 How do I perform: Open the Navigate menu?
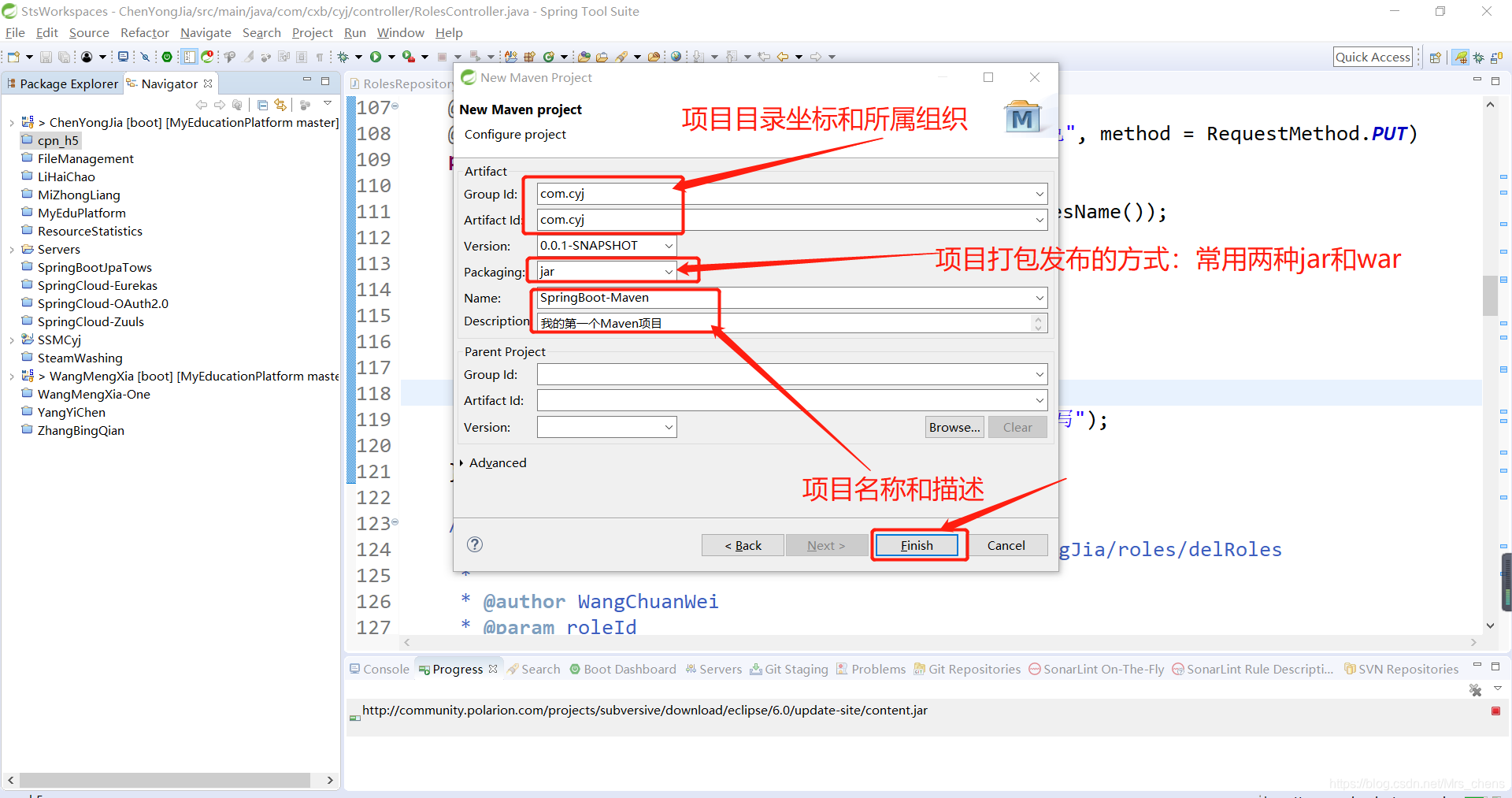tap(206, 32)
